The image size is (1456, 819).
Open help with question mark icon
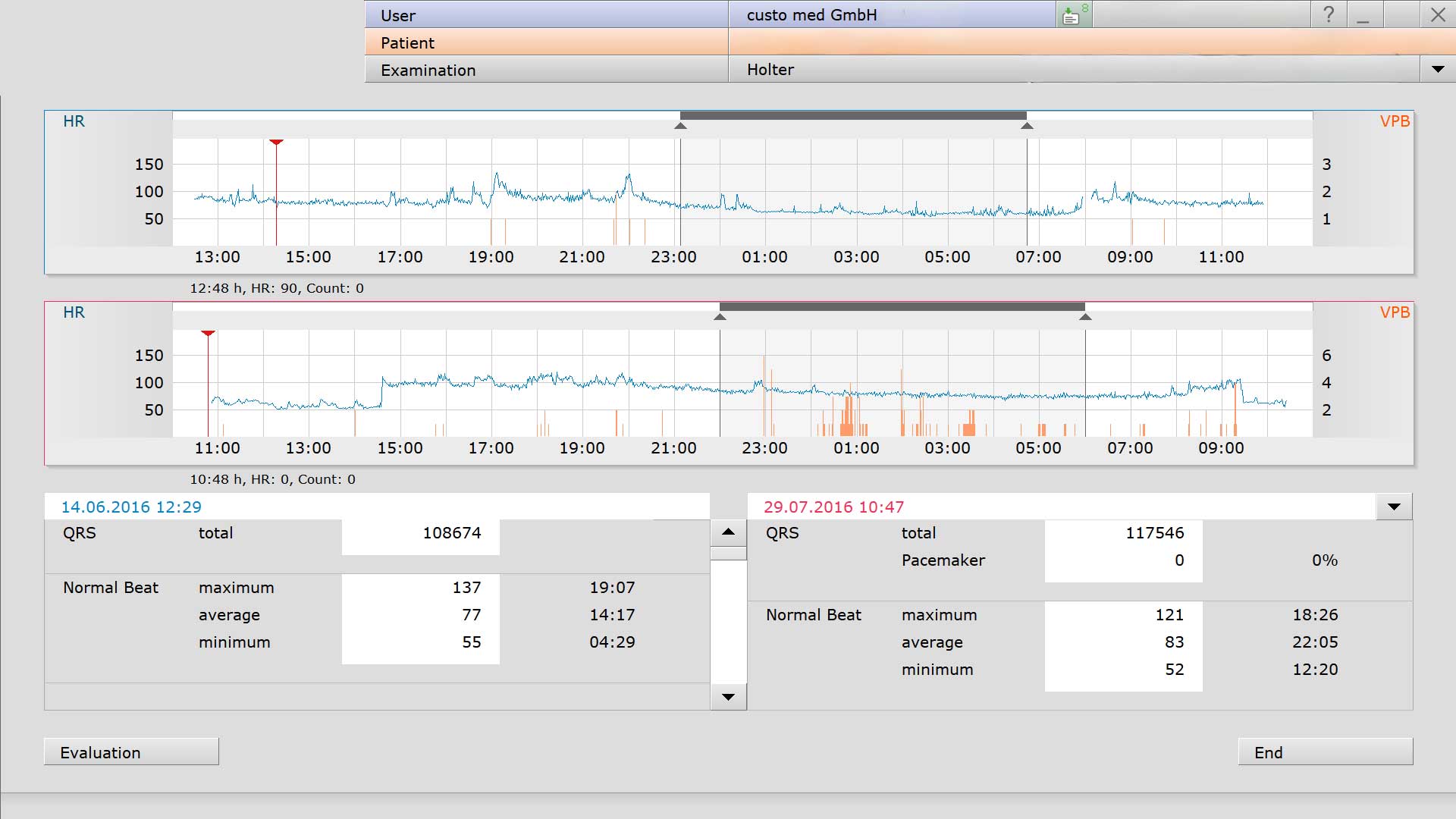pyautogui.click(x=1329, y=14)
